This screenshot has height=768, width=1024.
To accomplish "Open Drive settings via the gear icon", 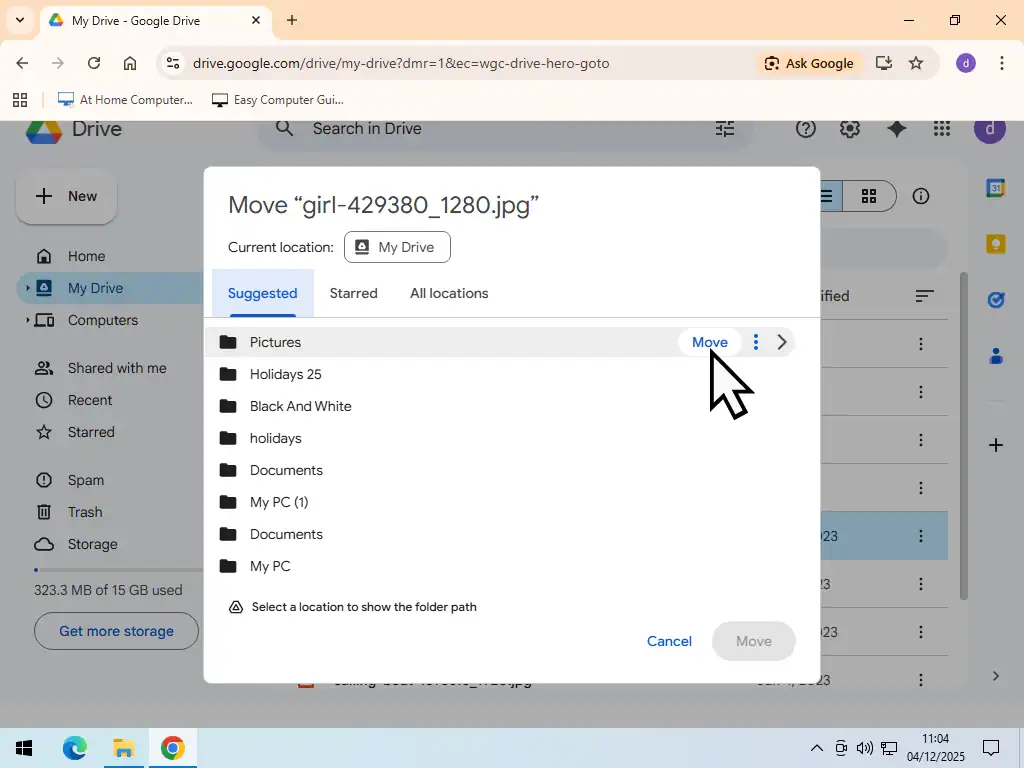I will pyautogui.click(x=849, y=128).
